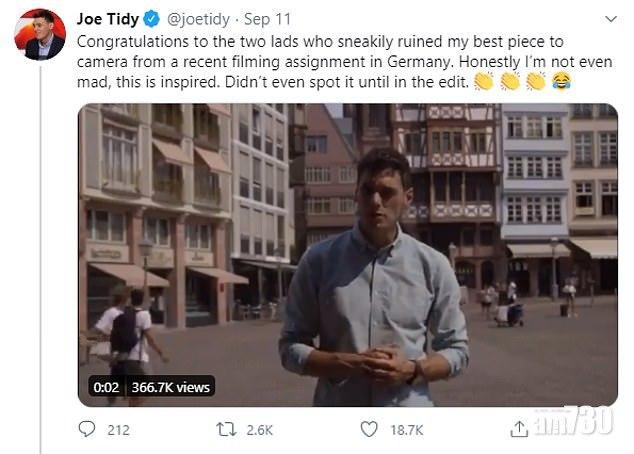634x454 pixels.
Task: View the 212 replies count
Action: [119, 430]
